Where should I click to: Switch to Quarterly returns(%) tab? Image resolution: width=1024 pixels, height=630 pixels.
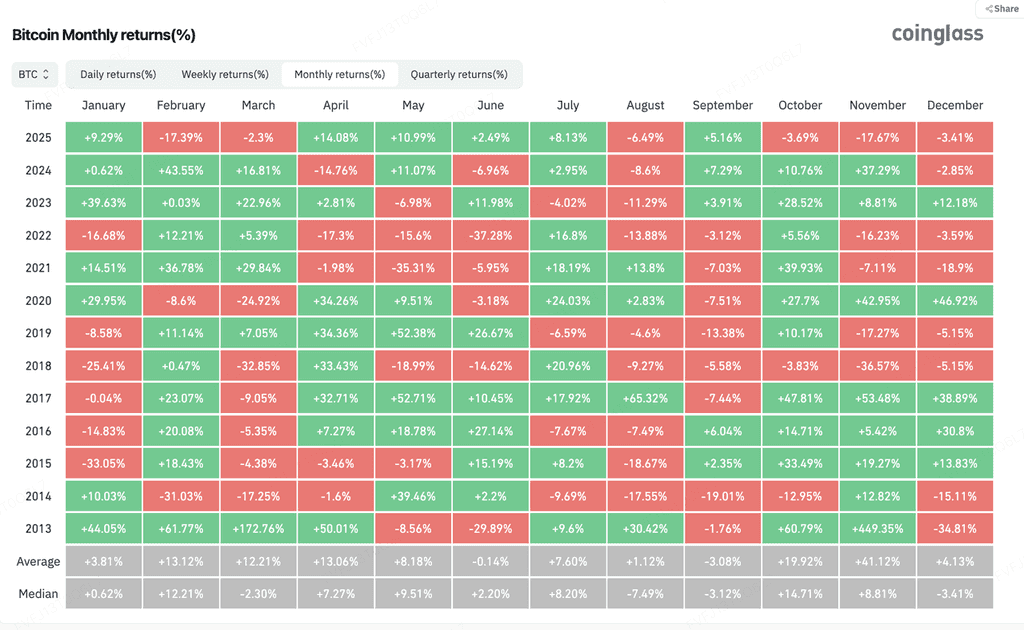(x=459, y=74)
